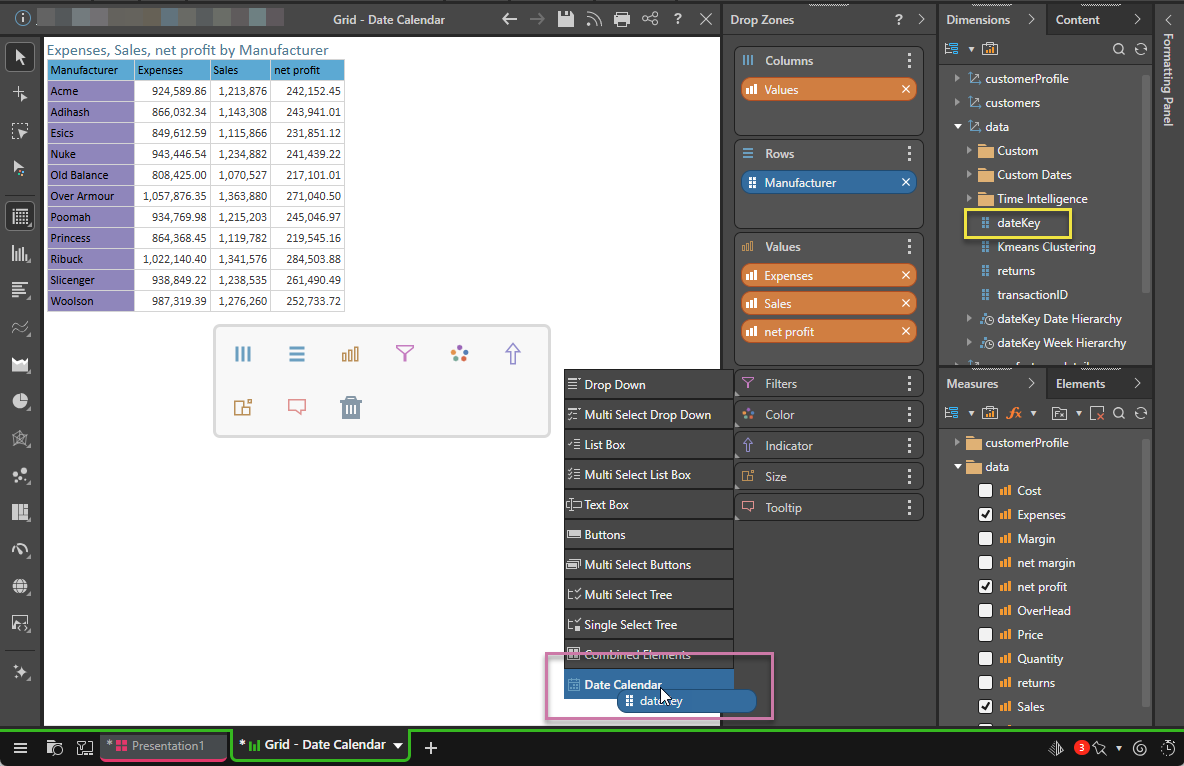
Task: Click the globe map icon in left sidebar
Action: pos(20,586)
